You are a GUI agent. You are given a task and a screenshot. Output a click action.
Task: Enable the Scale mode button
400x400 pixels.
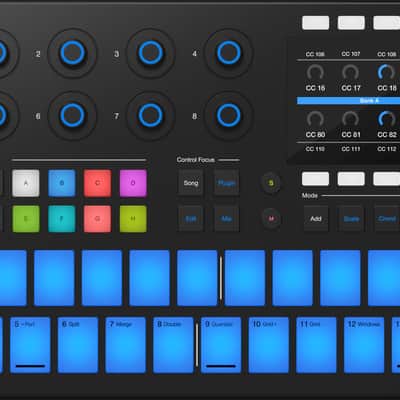[x=351, y=219]
